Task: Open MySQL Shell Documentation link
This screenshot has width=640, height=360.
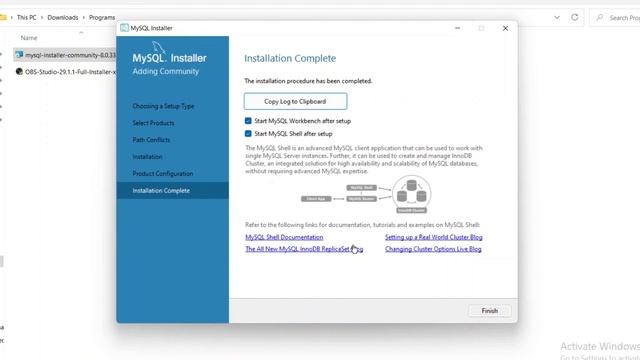Action: coord(284,237)
